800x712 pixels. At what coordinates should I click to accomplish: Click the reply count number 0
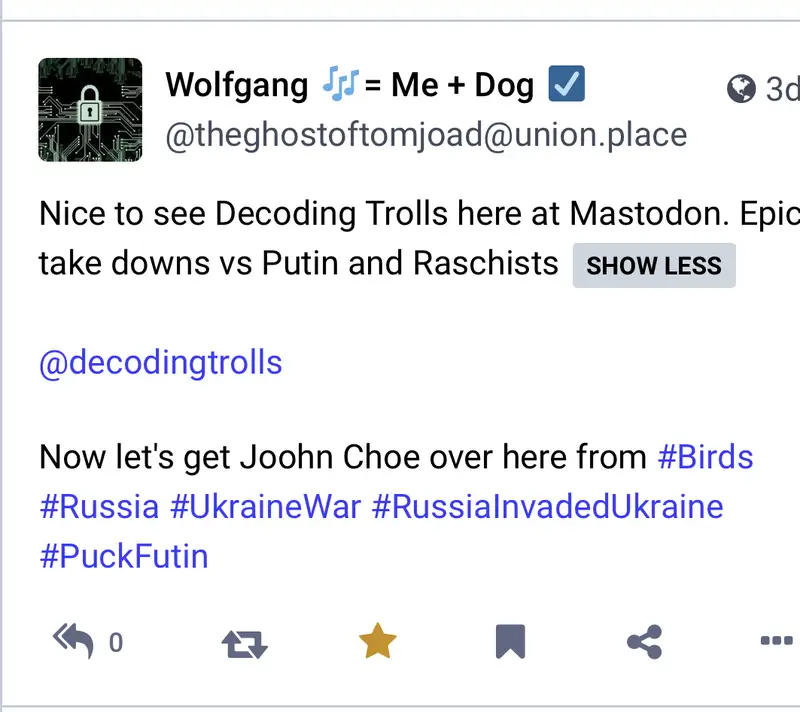pyautogui.click(x=115, y=643)
